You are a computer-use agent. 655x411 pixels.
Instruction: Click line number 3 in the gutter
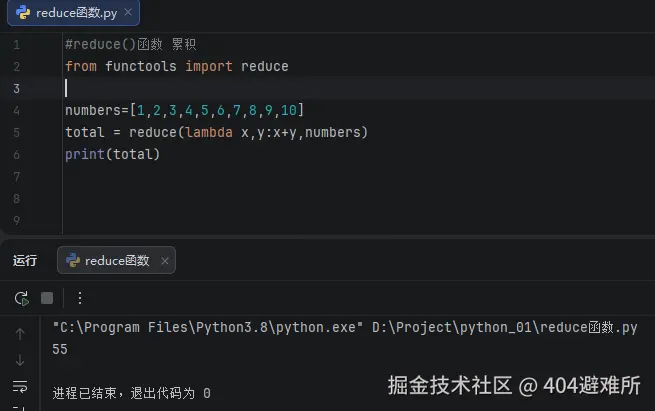[16, 88]
